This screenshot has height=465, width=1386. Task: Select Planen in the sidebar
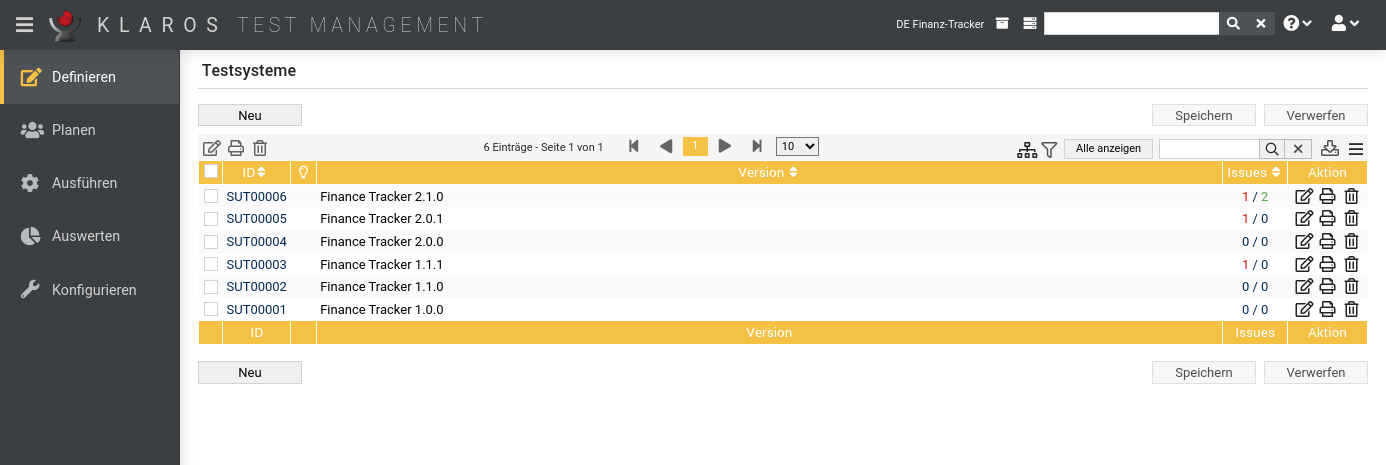[x=90, y=130]
